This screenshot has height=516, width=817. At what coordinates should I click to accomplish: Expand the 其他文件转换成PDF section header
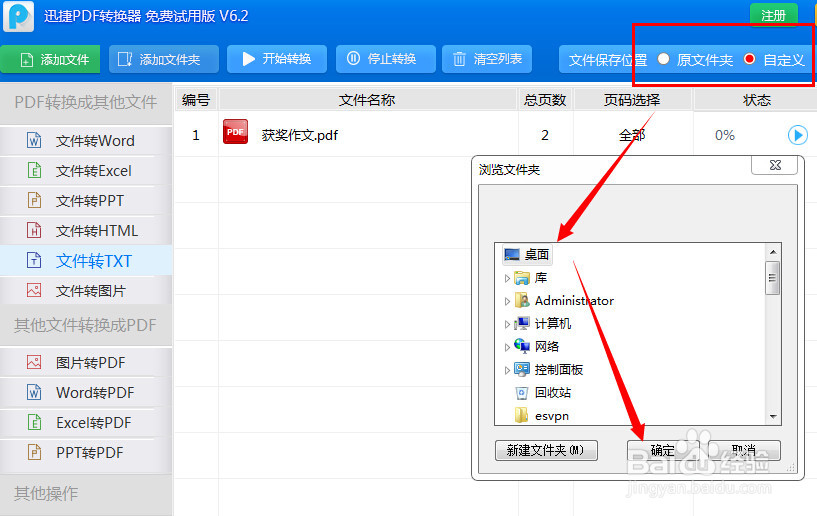pos(86,325)
